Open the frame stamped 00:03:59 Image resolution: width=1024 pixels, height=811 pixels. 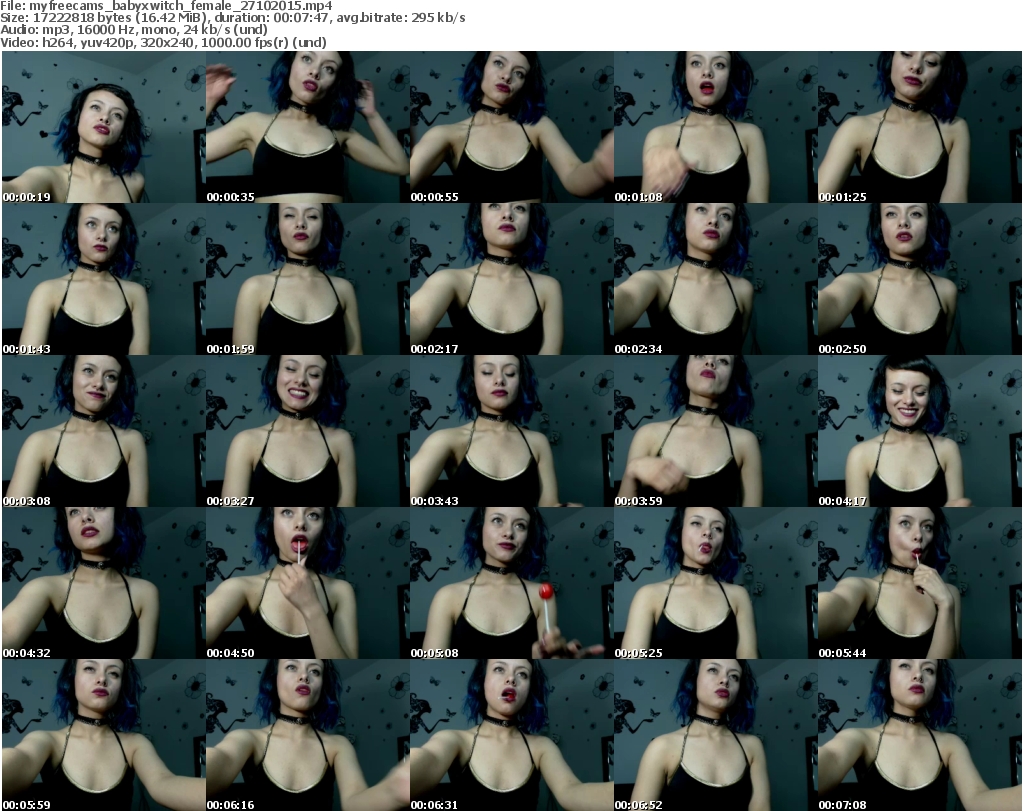[x=716, y=432]
